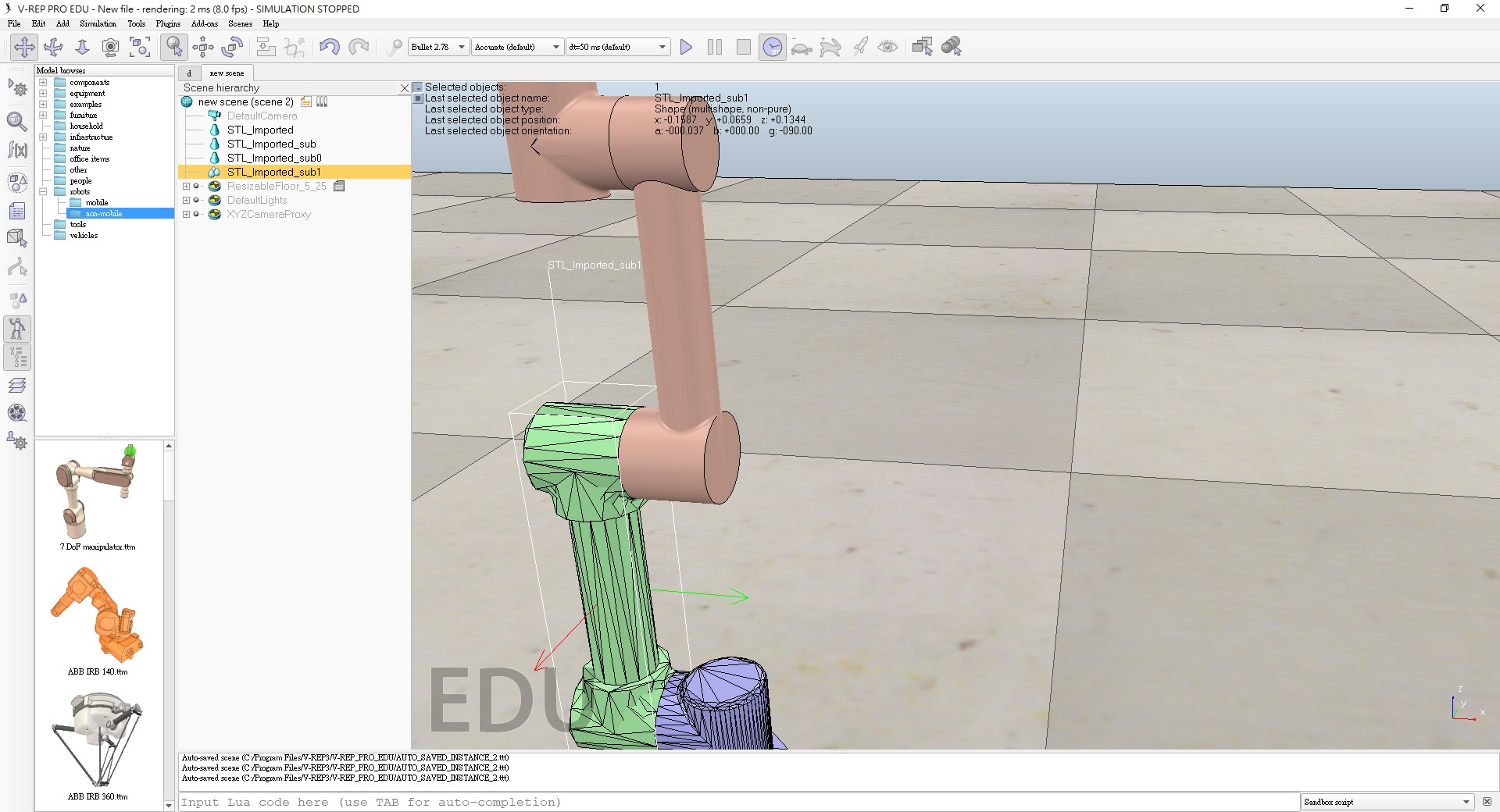This screenshot has height=812, width=1500.
Task: Open the Bullet 2.78 physics engine dropdown
Action: tap(439, 47)
